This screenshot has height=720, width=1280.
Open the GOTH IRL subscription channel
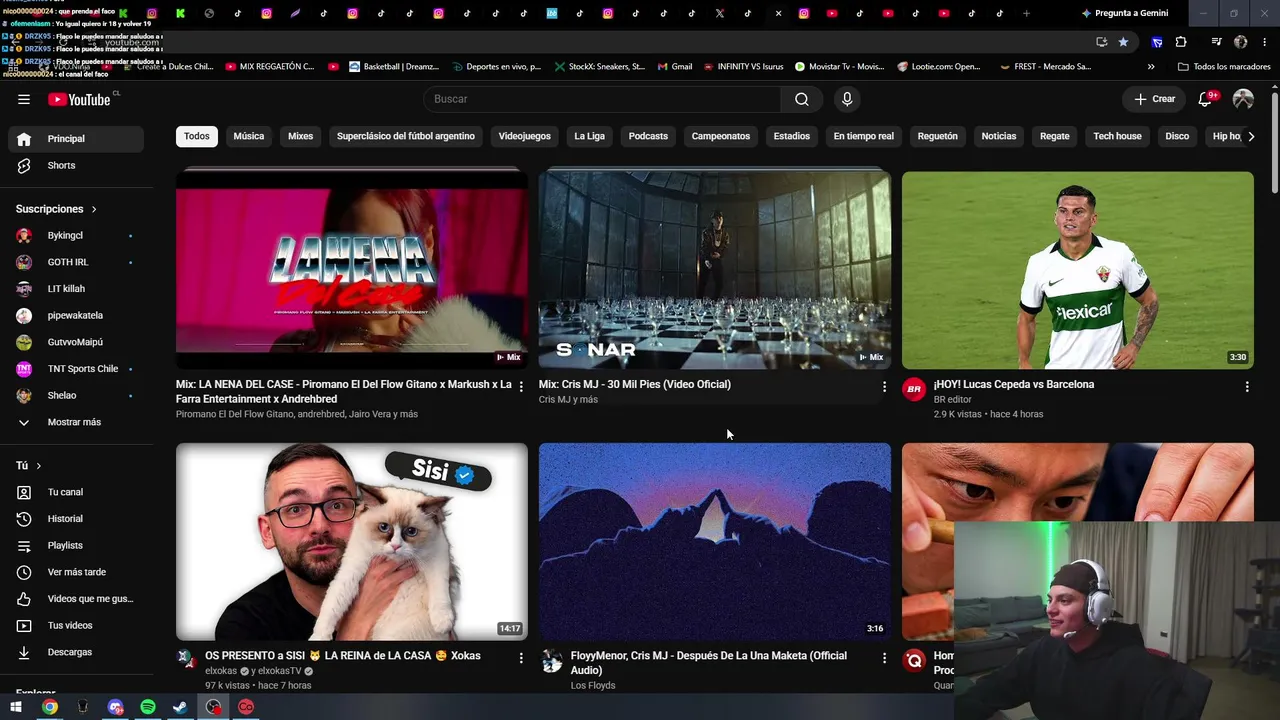pyautogui.click(x=76, y=262)
